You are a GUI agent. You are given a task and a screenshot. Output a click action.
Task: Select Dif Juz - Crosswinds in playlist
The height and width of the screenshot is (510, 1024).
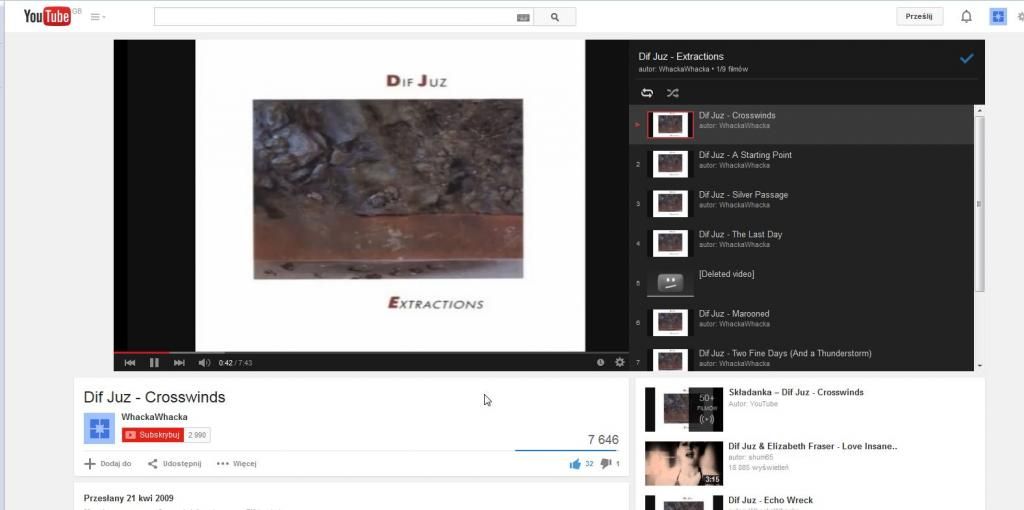801,124
